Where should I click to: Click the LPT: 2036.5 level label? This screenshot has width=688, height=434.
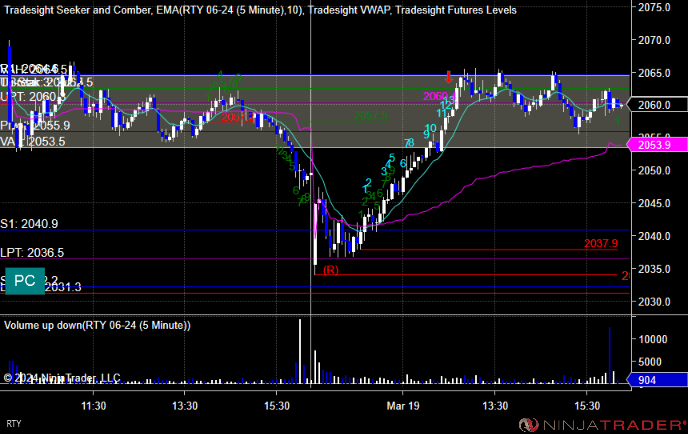point(32,253)
